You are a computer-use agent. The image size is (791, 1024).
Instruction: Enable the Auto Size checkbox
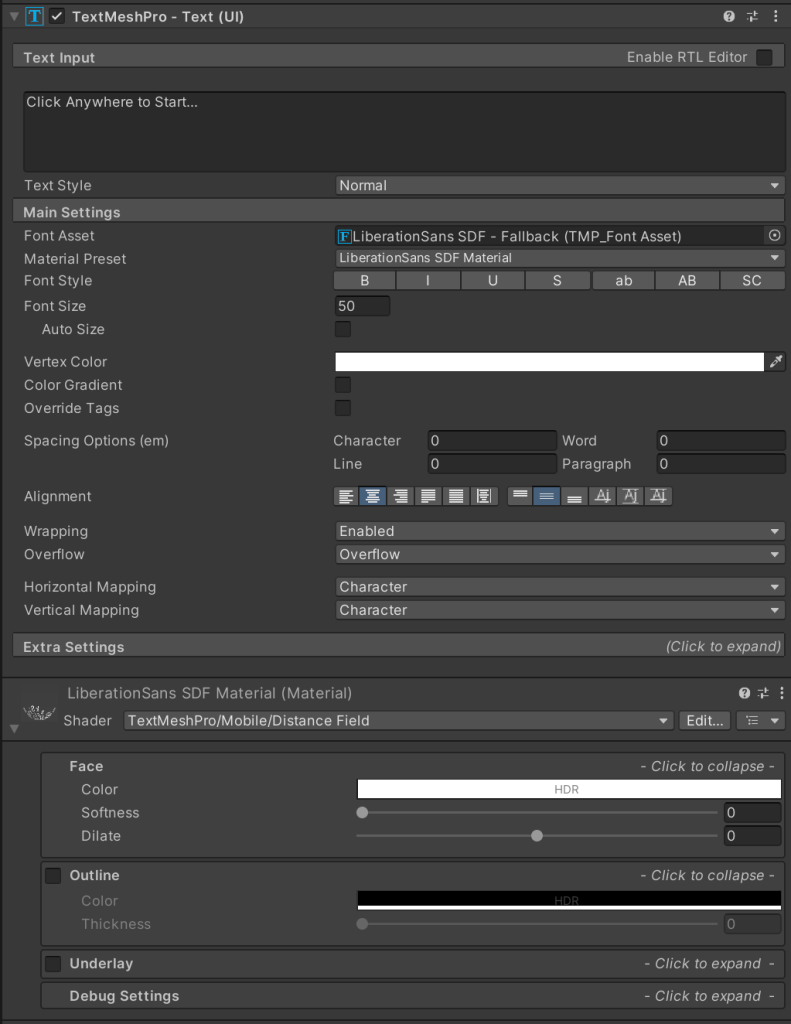(343, 329)
